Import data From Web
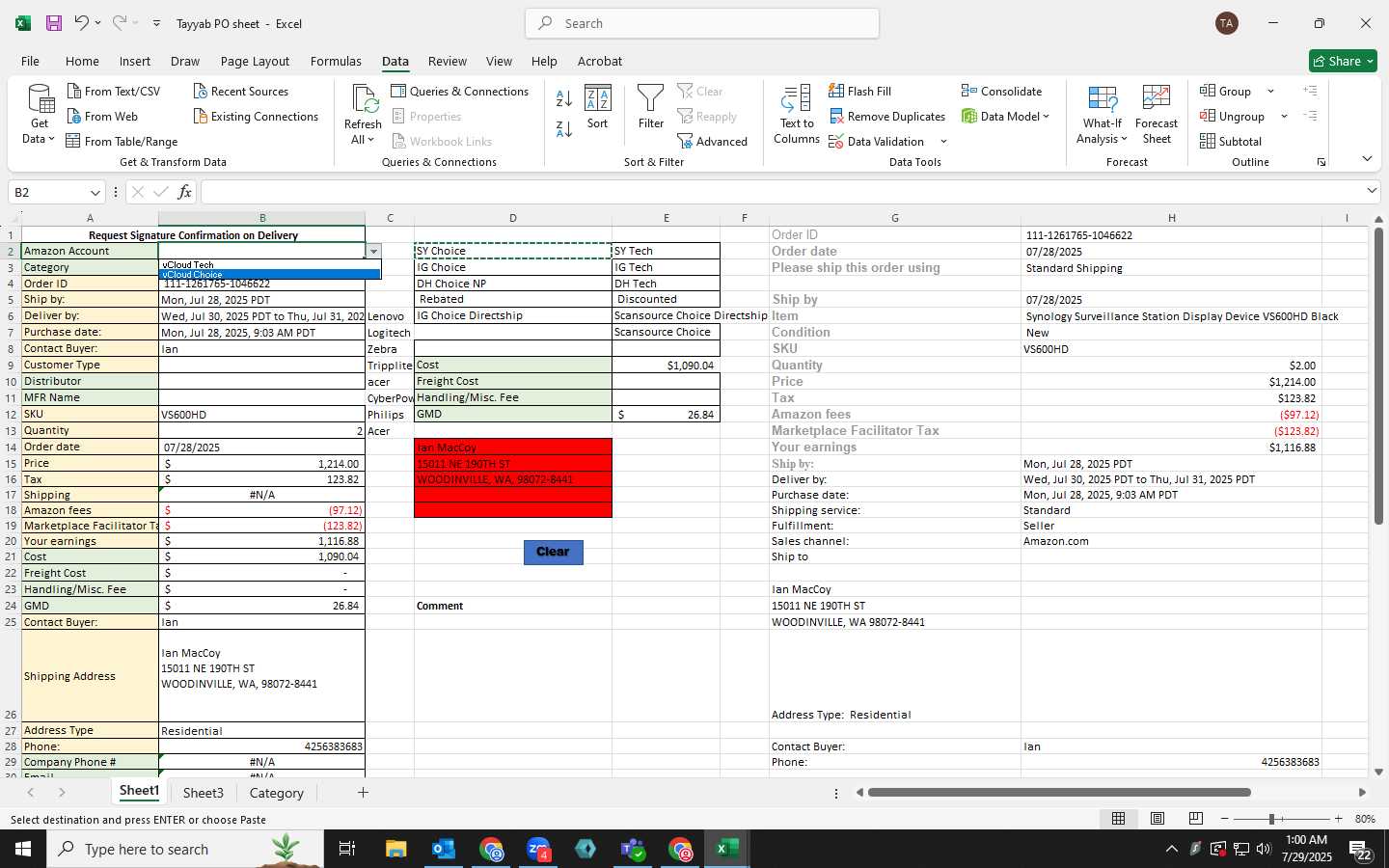Image resolution: width=1389 pixels, height=868 pixels. tap(102, 116)
